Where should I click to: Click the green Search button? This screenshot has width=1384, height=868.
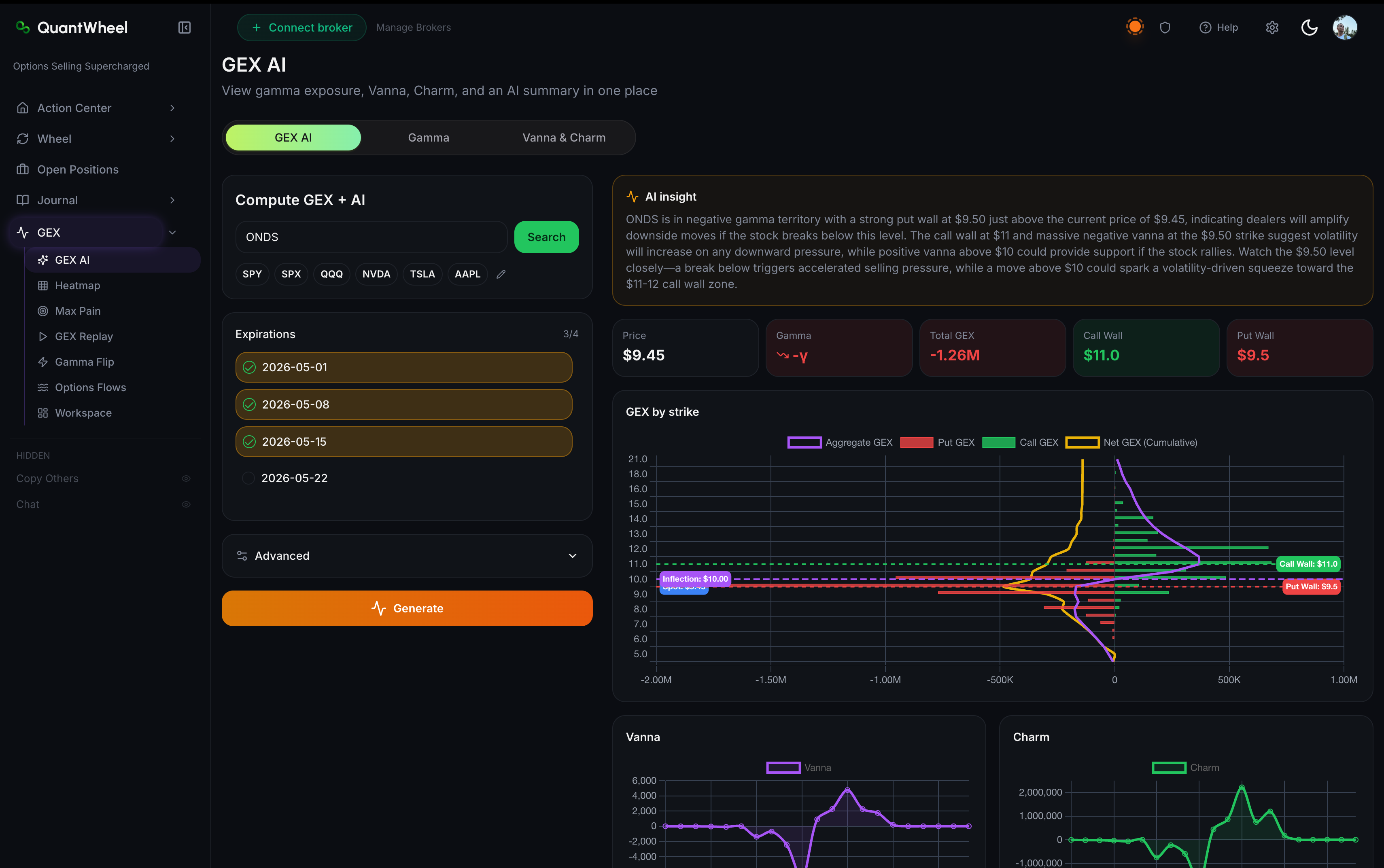[546, 237]
